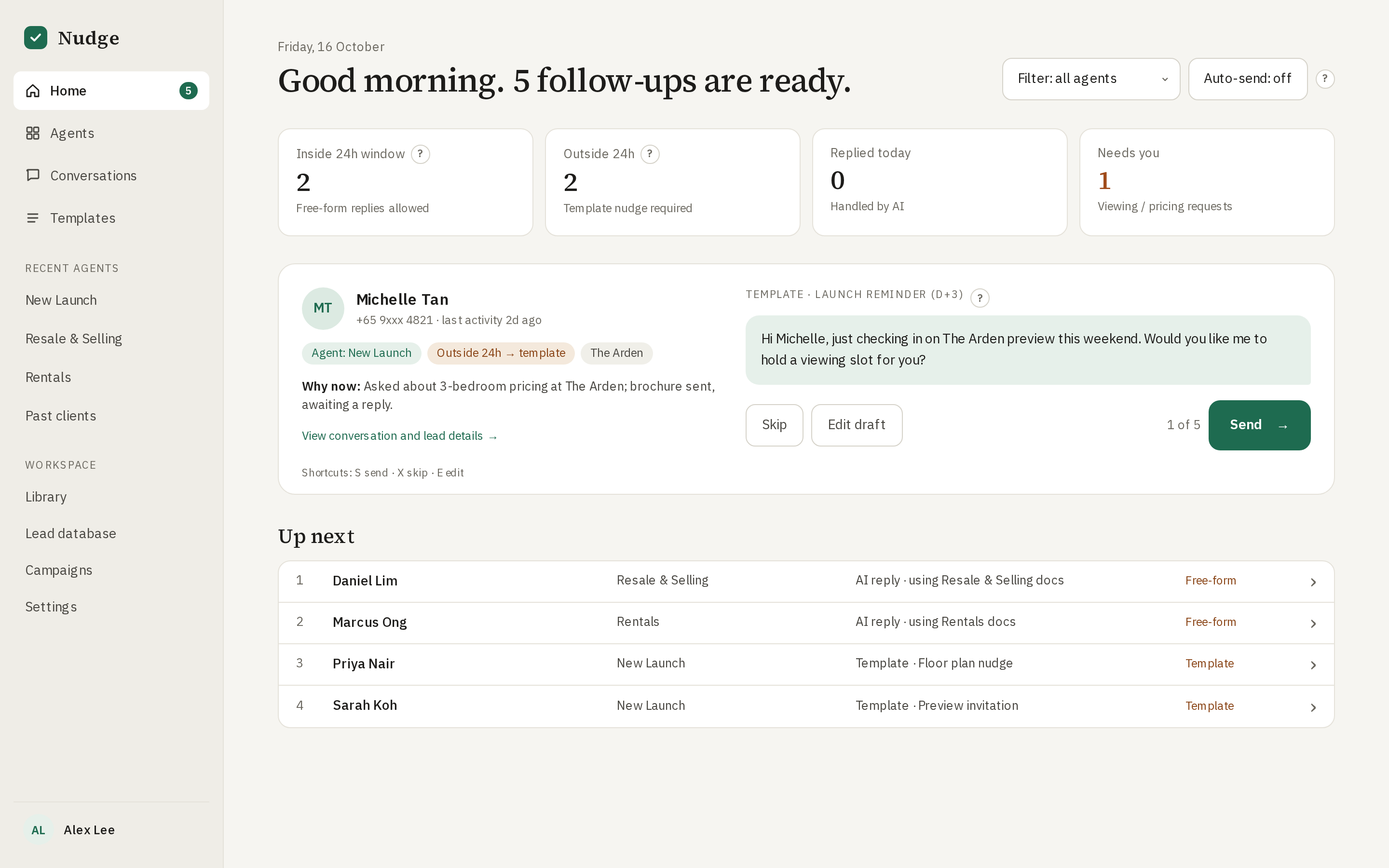This screenshot has height=868, width=1389.
Task: Click the Agents grid icon
Action: click(x=33, y=133)
